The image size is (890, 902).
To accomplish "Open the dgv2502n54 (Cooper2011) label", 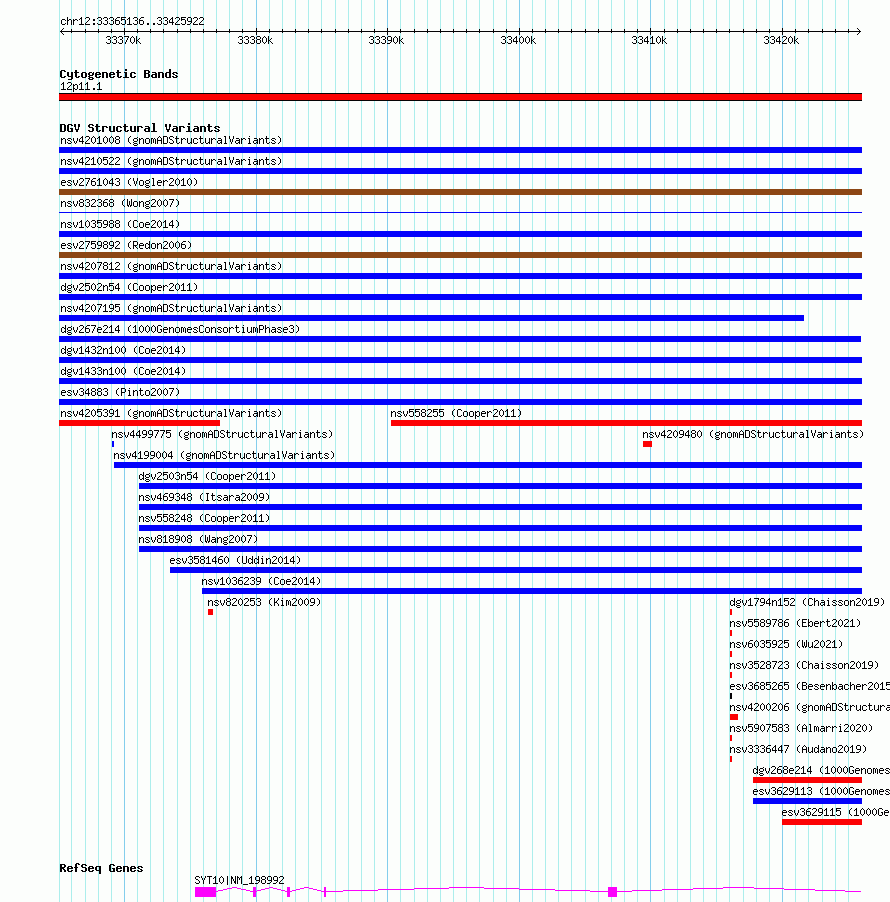I will pos(129,287).
